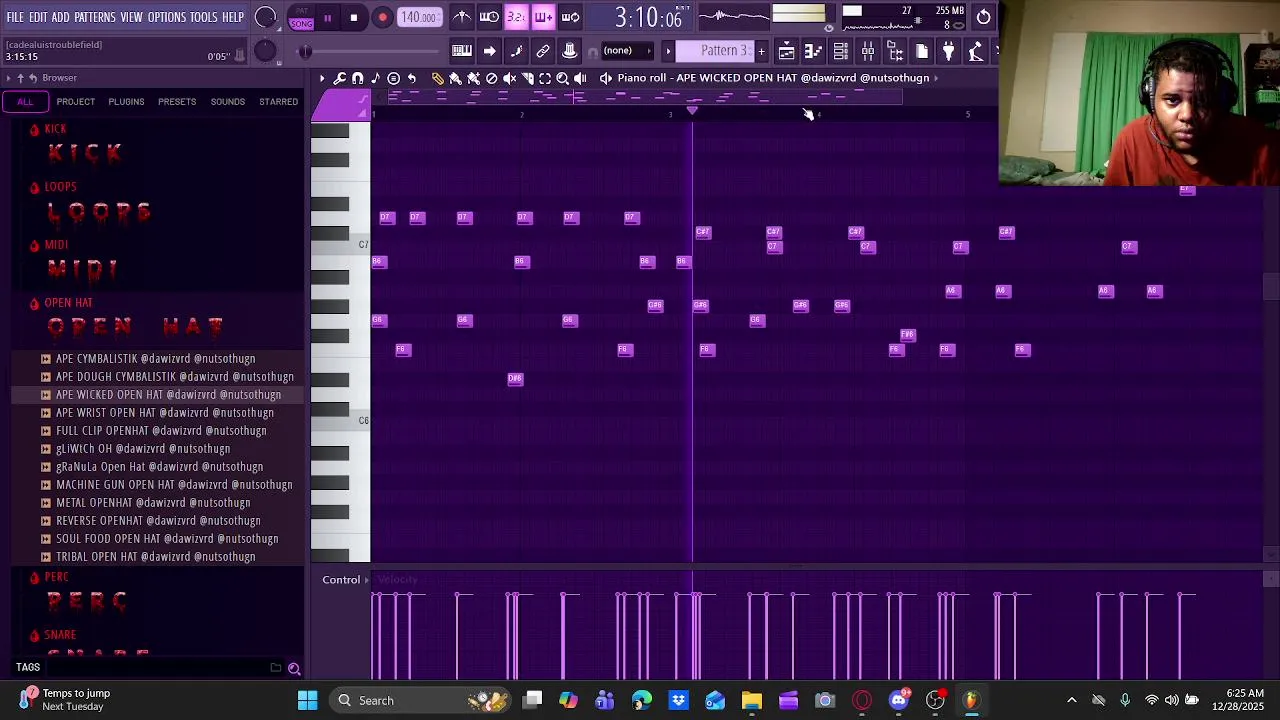Toggle the record button
This screenshot has height=720, width=1280.
(382, 18)
